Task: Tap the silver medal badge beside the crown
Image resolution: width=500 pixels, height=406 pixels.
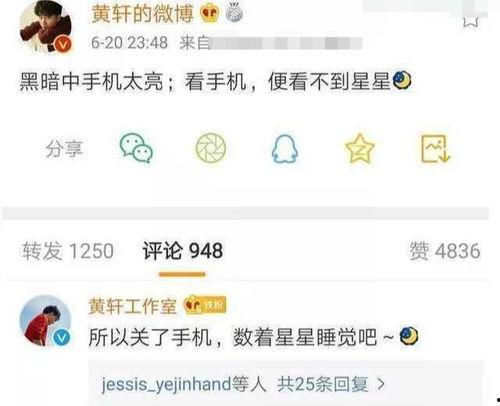Action: pos(235,14)
